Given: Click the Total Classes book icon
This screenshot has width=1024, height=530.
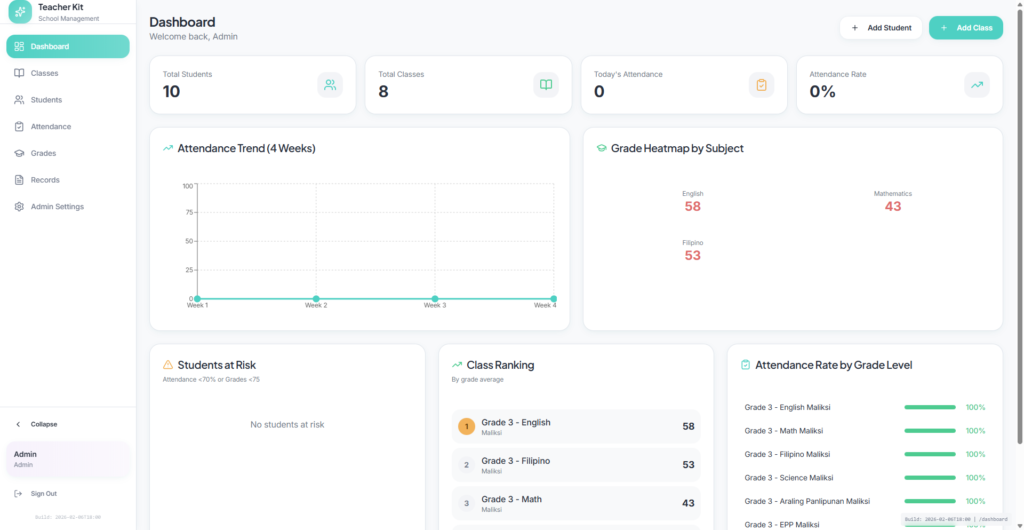Looking at the screenshot, I should tap(546, 85).
